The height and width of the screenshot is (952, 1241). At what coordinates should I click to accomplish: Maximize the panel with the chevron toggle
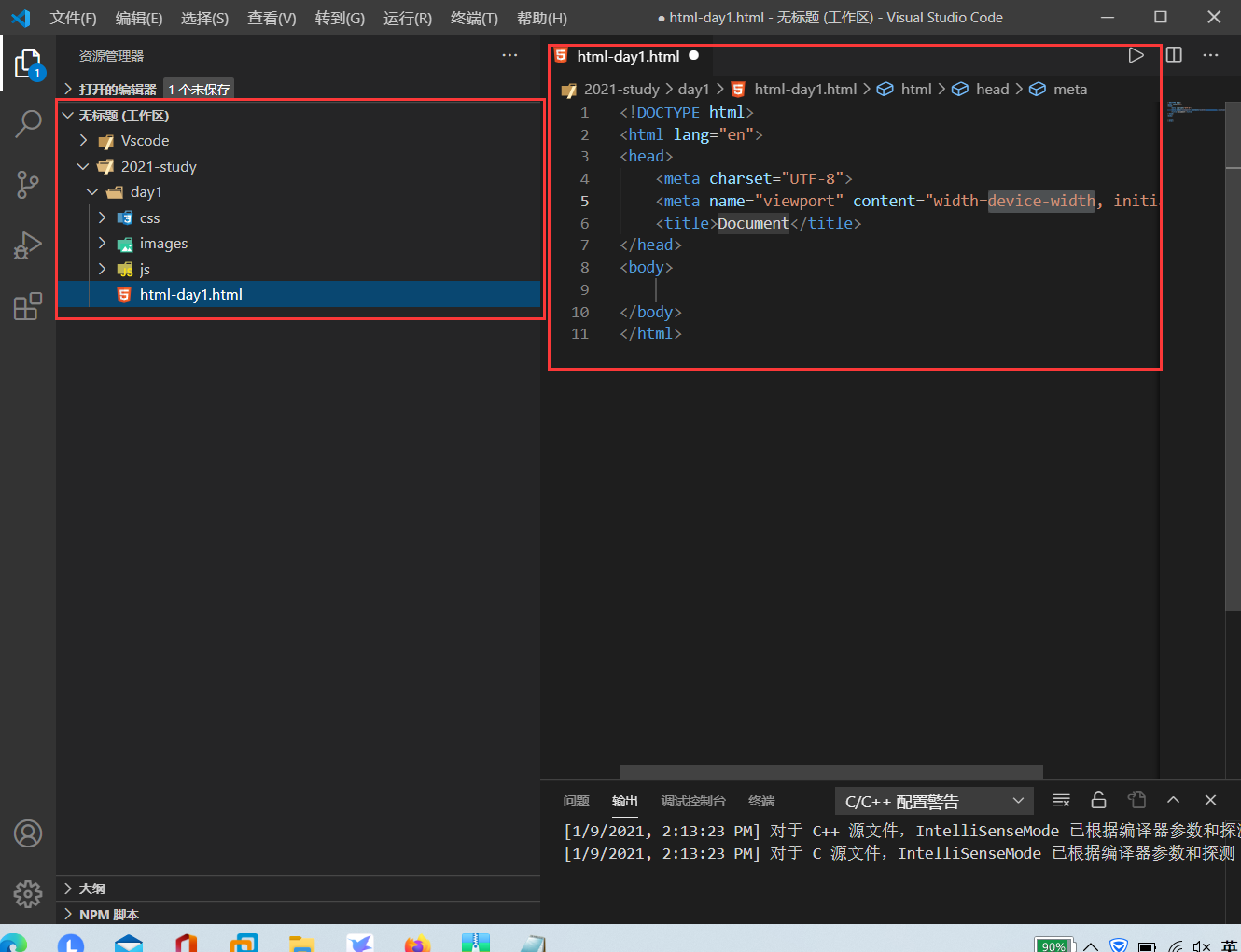coord(1173,800)
